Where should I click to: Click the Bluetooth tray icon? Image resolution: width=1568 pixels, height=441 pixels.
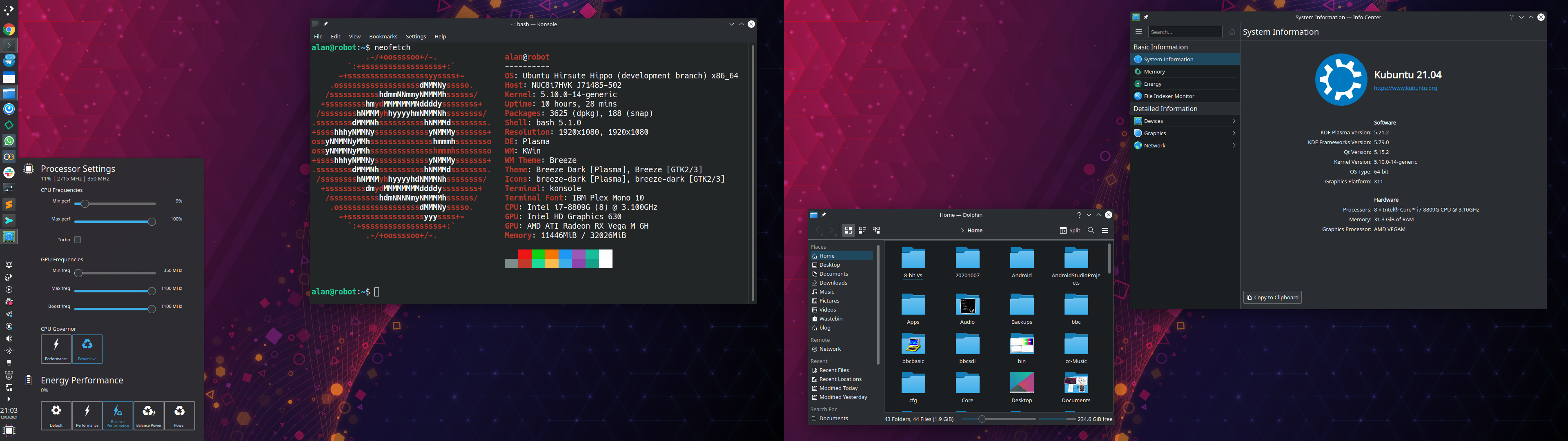9,351
